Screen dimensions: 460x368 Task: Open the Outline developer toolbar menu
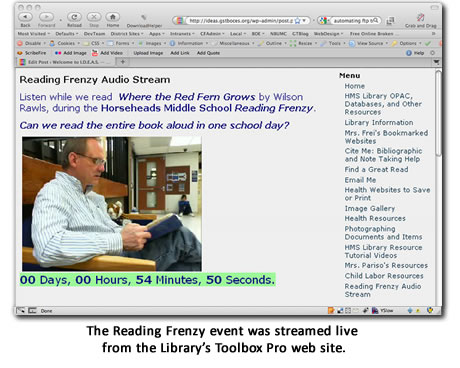tap(272, 43)
